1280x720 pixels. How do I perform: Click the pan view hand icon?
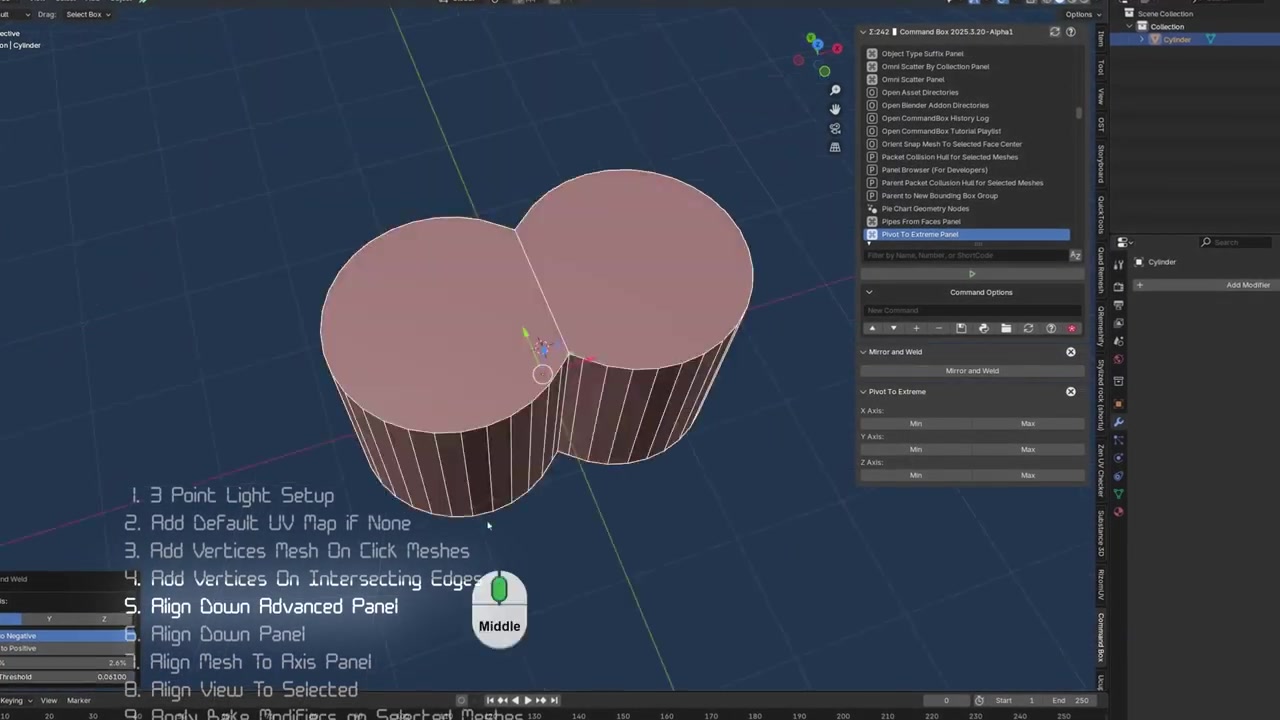coord(835,109)
